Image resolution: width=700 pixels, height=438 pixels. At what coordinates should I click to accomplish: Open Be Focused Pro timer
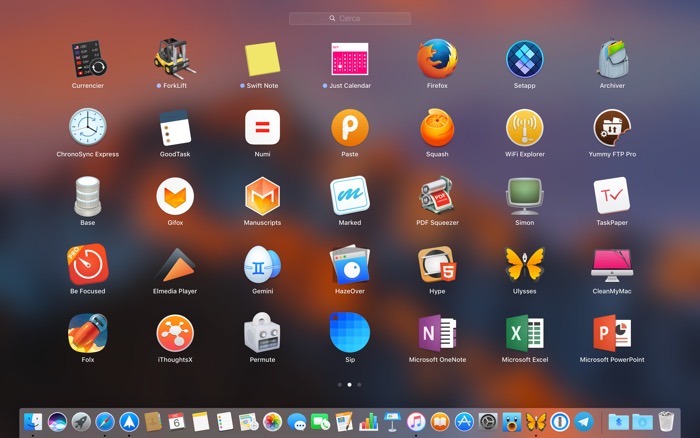pos(88,264)
